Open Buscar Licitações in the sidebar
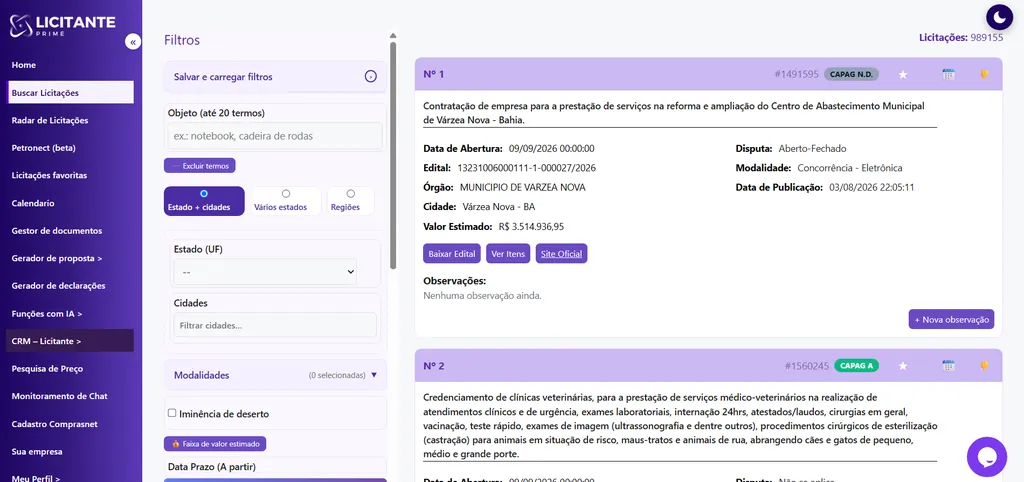Viewport: 1024px width, 482px height. (71, 93)
